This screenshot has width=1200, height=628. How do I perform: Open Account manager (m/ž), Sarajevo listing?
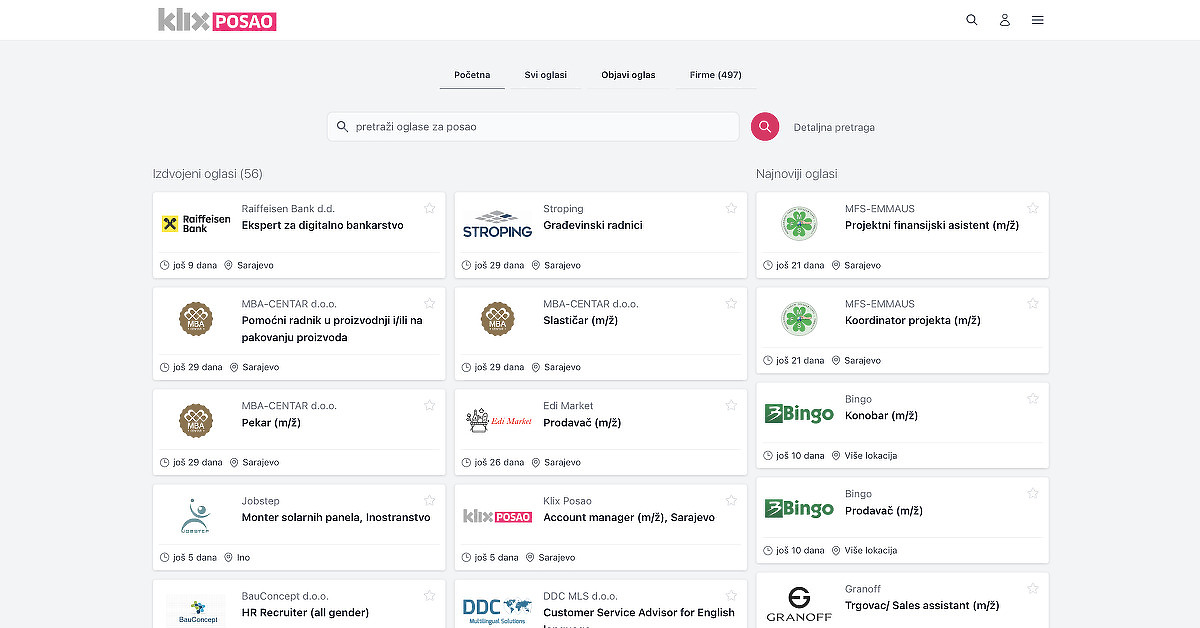tap(629, 518)
